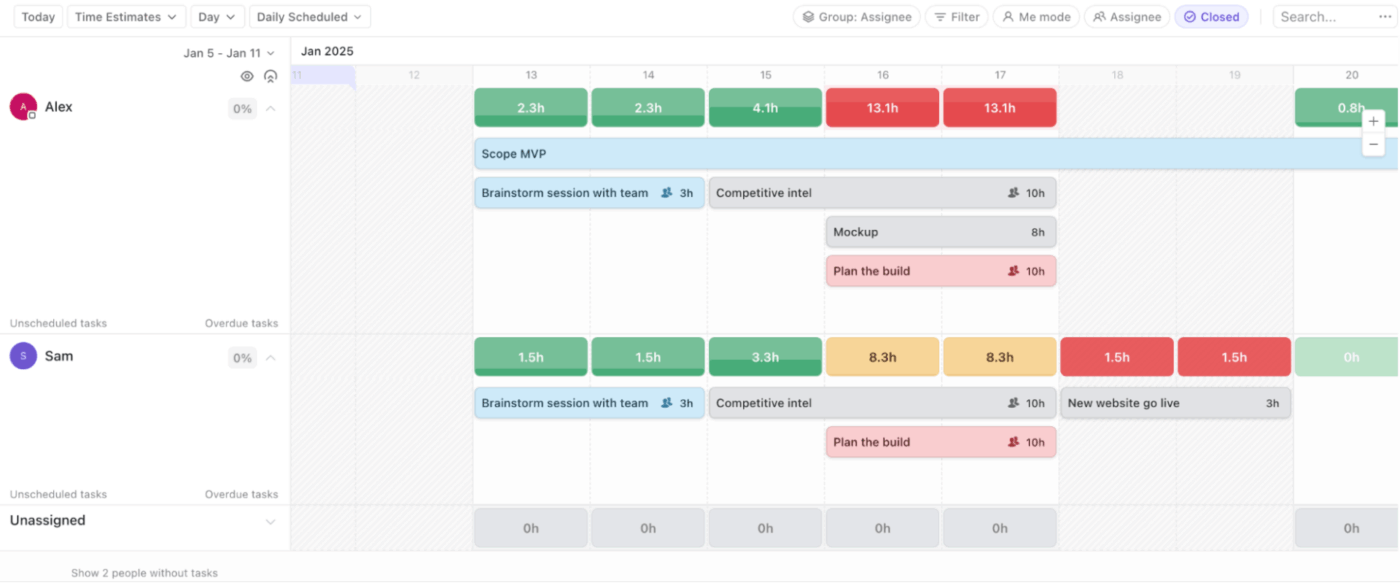Click the expand rows icon beside the eye

270,76
